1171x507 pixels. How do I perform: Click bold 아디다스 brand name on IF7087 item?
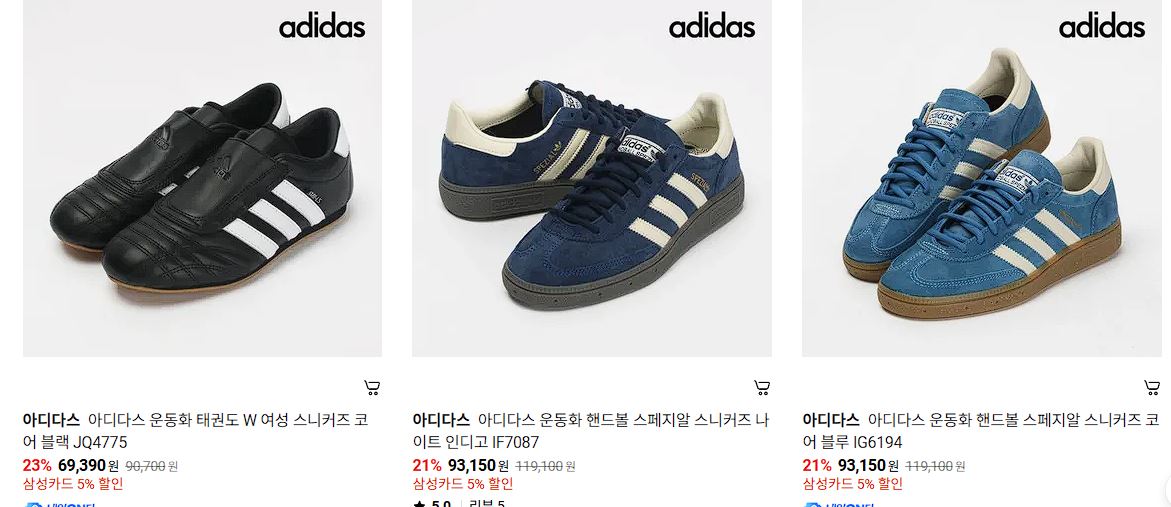[x=441, y=420]
